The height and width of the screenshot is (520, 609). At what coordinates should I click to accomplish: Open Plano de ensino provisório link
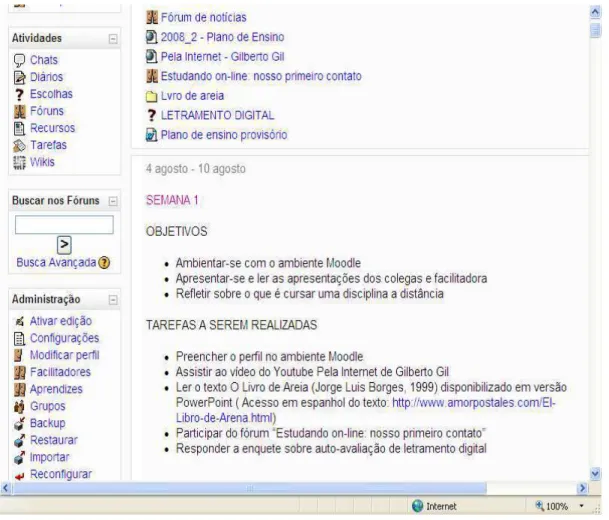pos(224,135)
